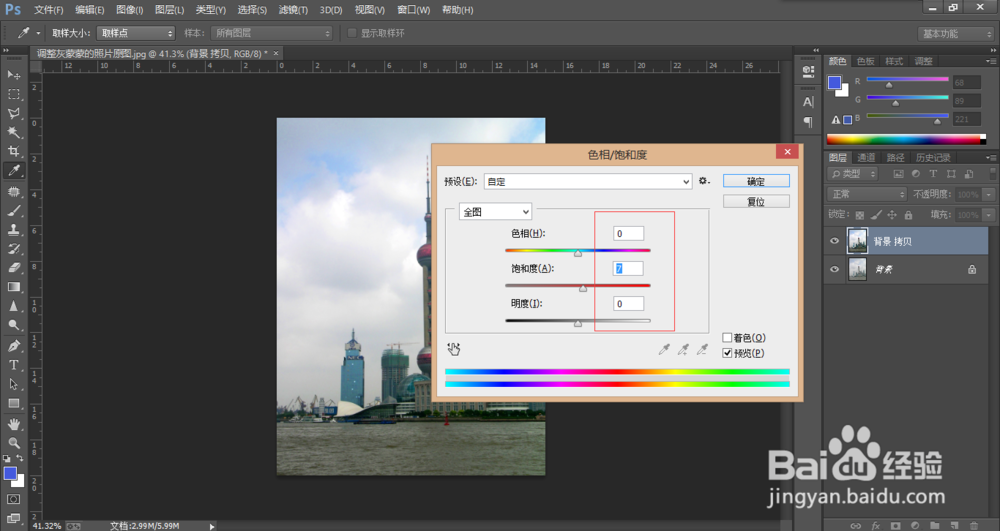Select the Healing Brush tool
The width and height of the screenshot is (1000, 531).
(x=13, y=191)
